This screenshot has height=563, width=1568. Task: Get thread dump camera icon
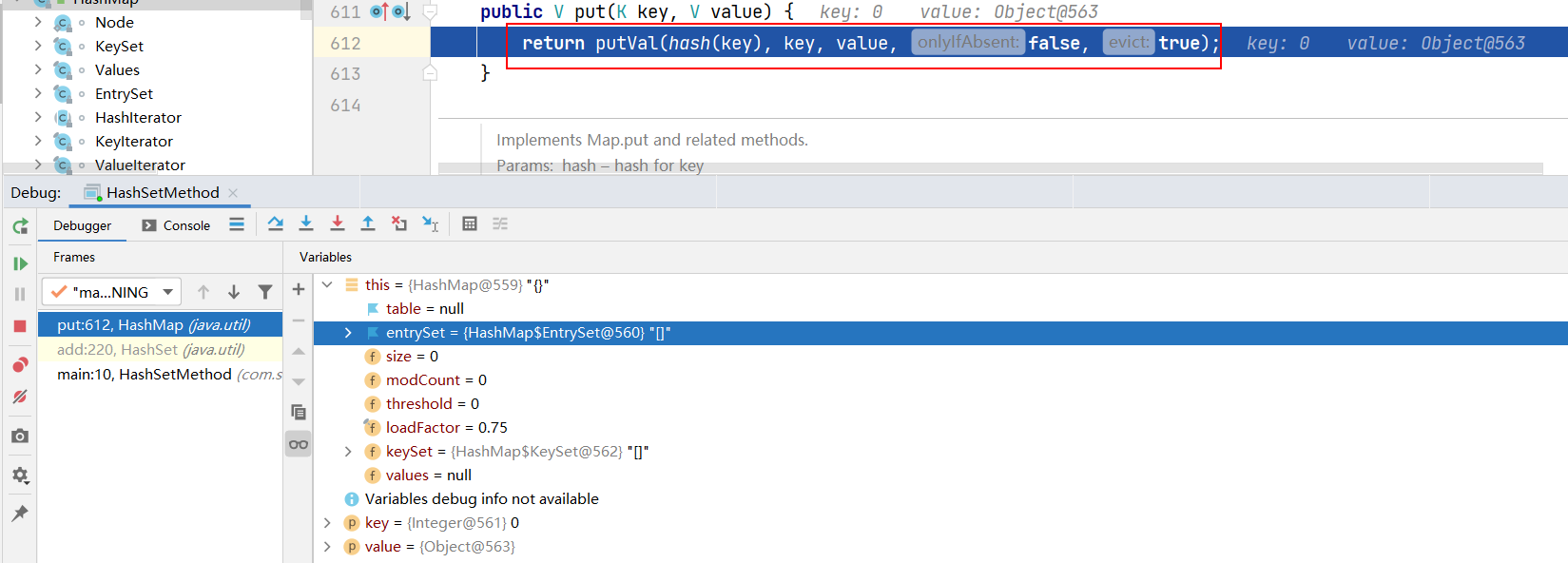click(20, 436)
